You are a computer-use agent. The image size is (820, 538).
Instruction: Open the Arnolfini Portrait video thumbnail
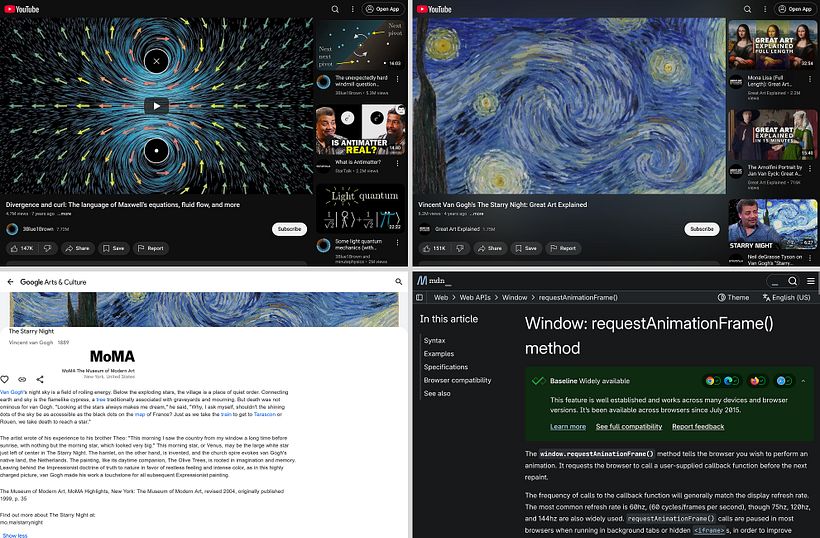pos(772,134)
